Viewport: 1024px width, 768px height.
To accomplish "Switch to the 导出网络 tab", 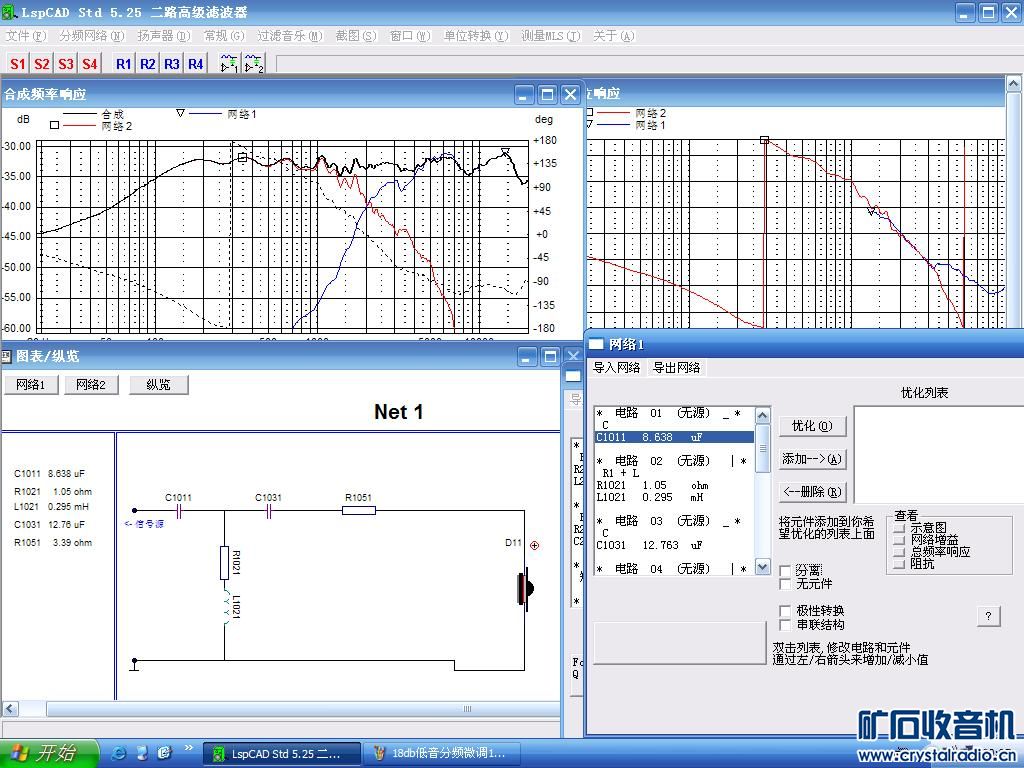I will pos(677,368).
